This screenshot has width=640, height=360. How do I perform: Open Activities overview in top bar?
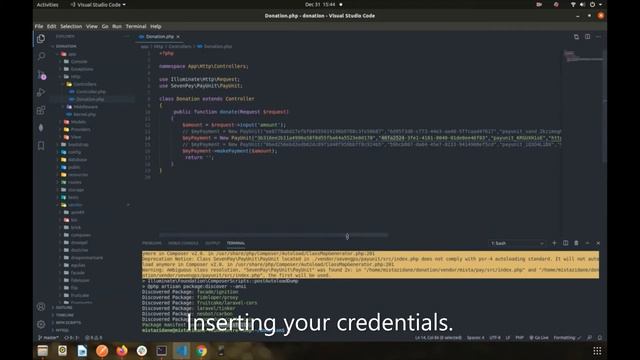47,4
